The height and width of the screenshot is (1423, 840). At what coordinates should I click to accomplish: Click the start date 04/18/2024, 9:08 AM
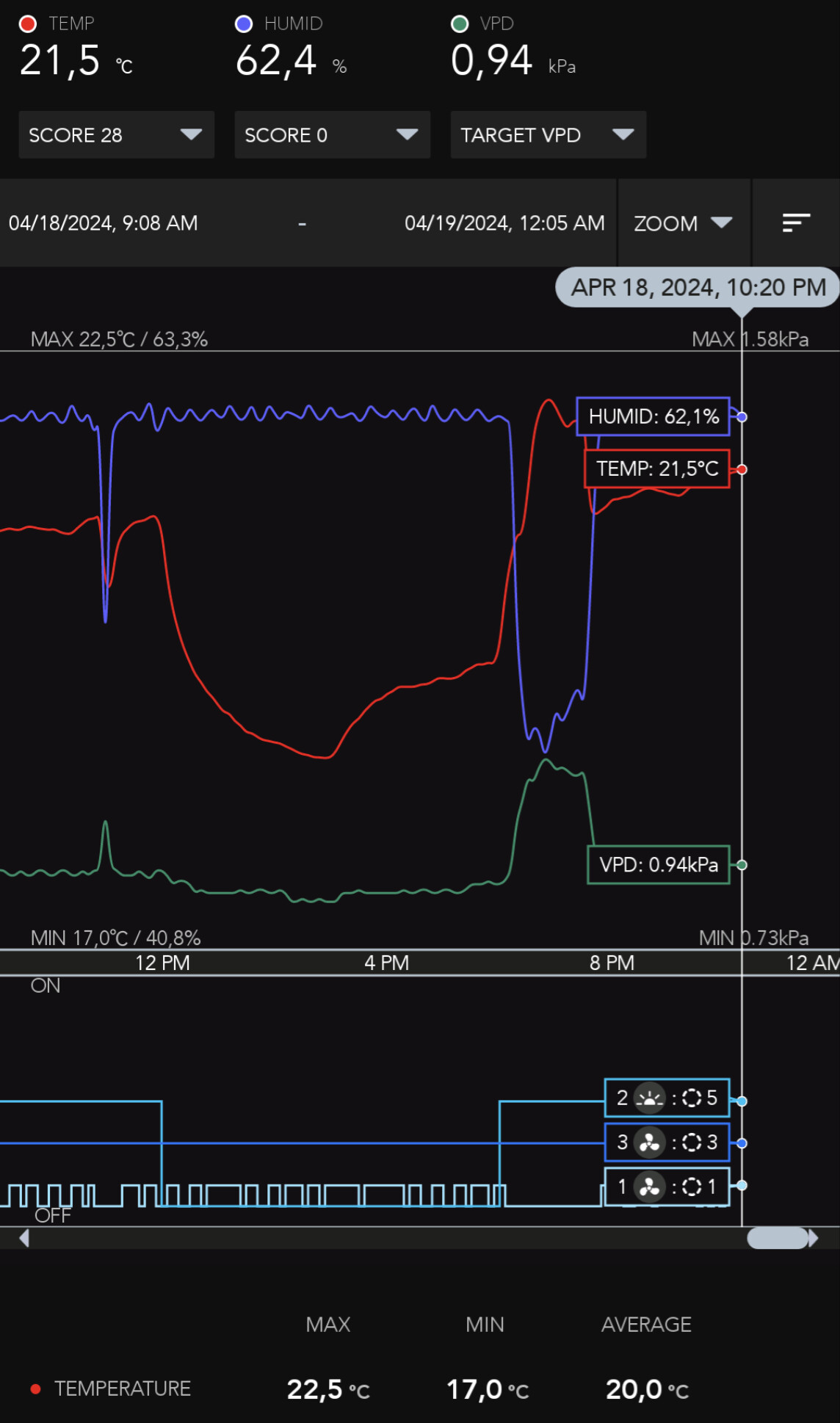104,223
